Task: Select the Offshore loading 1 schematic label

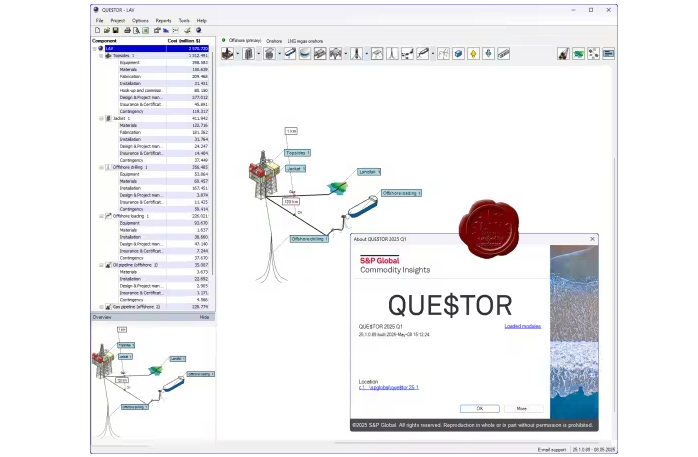Action: click(x=401, y=193)
